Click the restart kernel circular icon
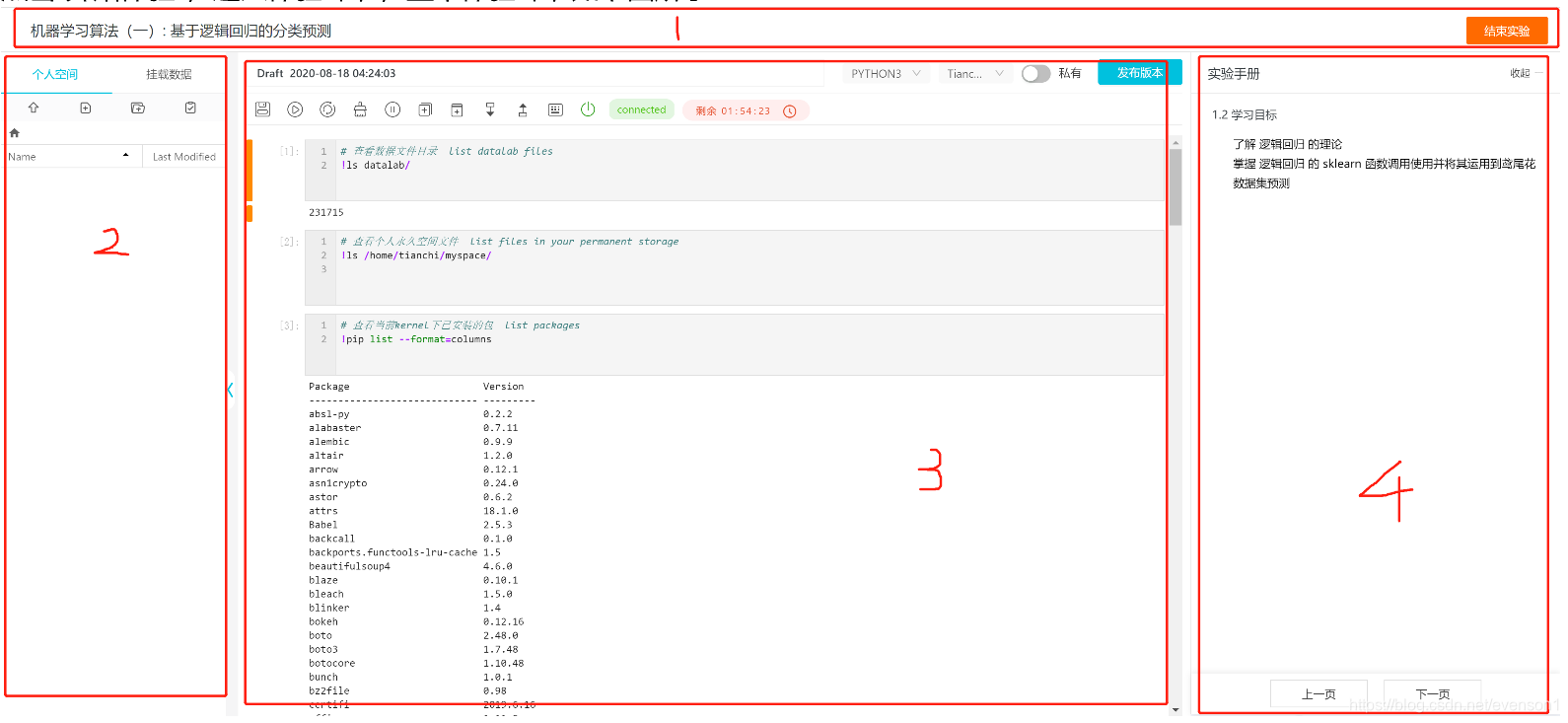 [x=327, y=109]
